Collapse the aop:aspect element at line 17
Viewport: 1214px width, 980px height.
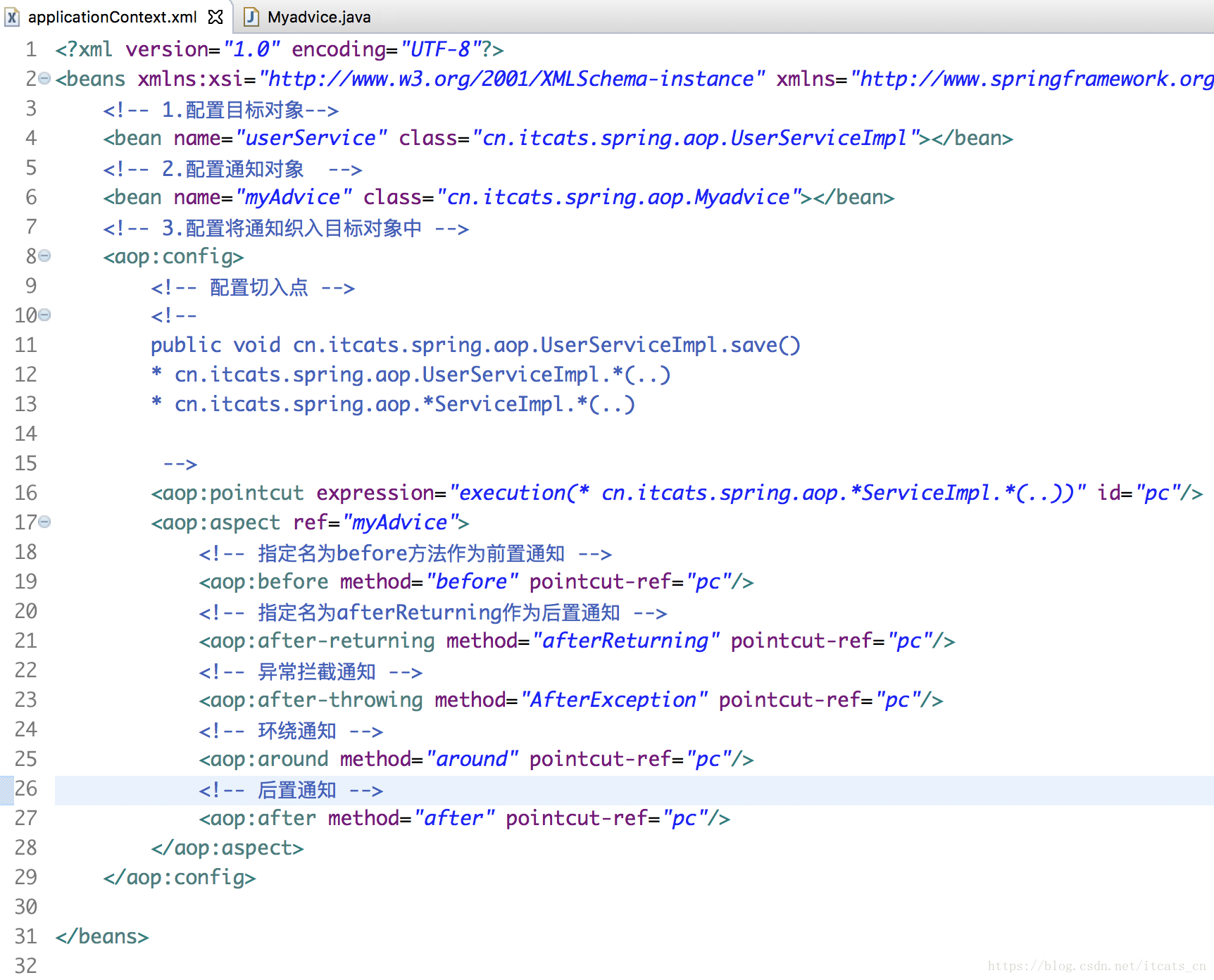click(x=44, y=522)
